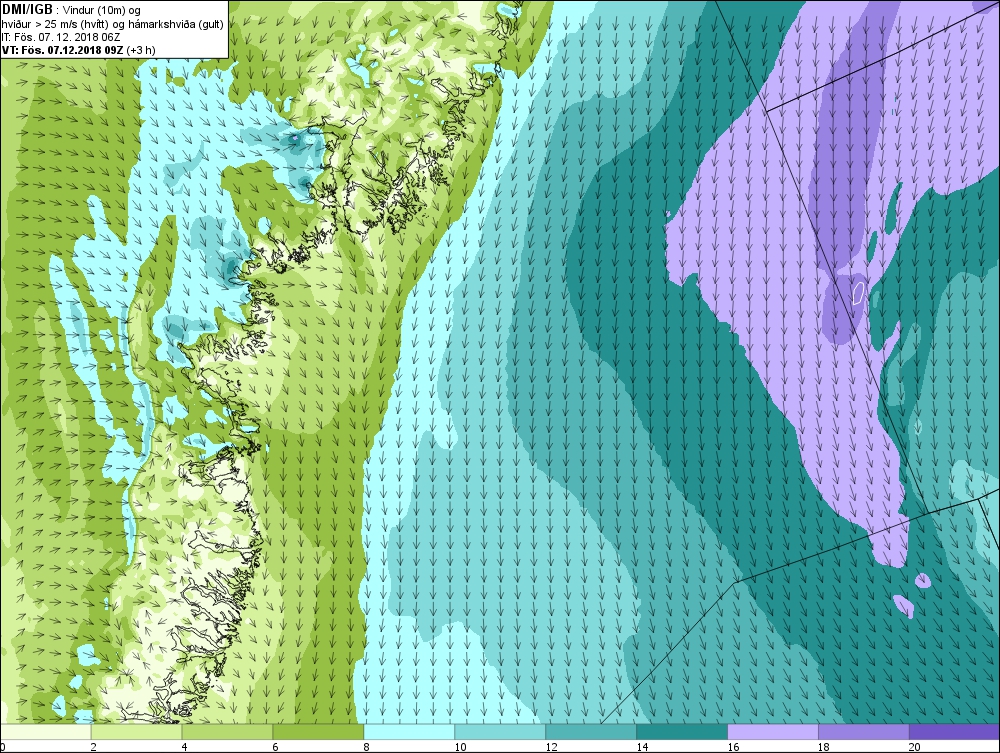Click the 8–10 m/s pale cyan legend swatch
Viewport: 1000px width, 753px height.
409,732
